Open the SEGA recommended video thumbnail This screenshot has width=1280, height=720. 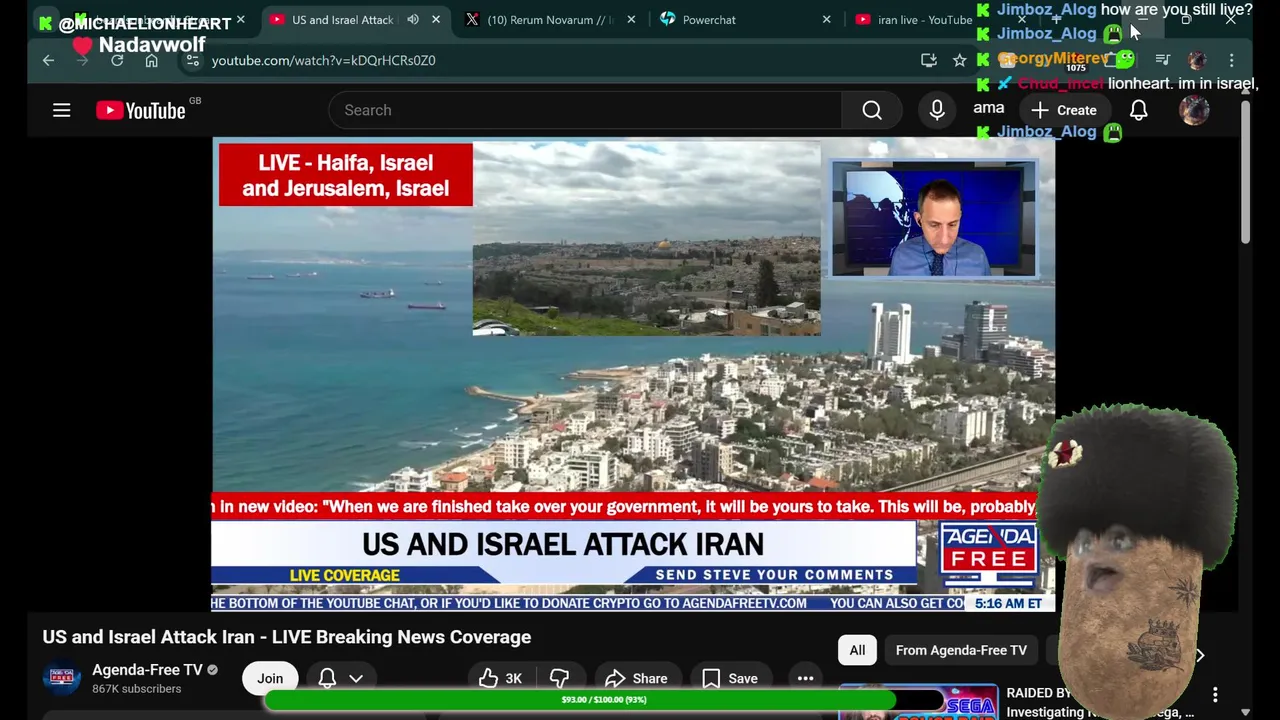point(918,702)
